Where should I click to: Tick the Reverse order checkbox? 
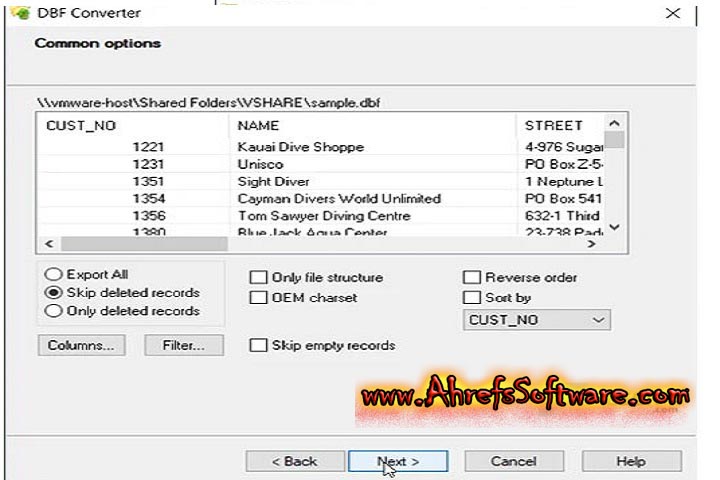tap(472, 277)
